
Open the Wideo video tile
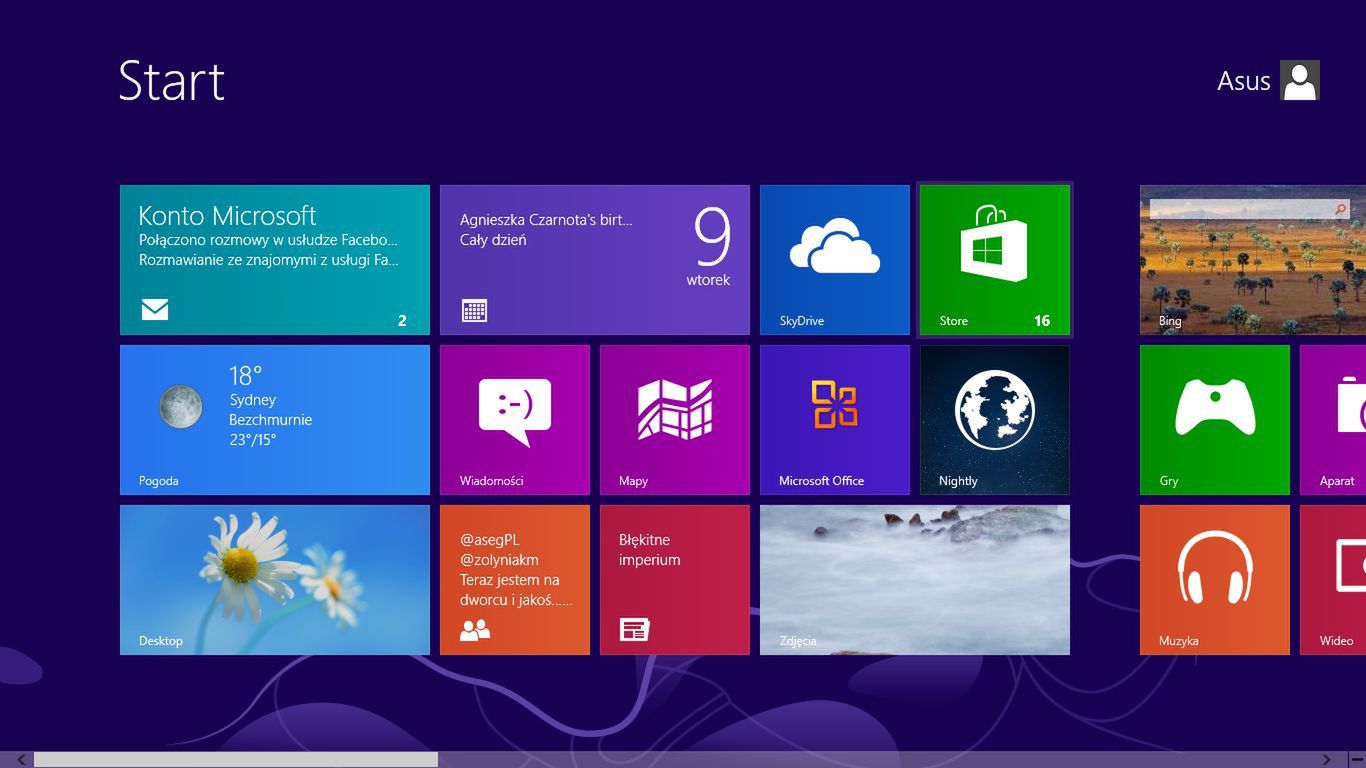1334,580
